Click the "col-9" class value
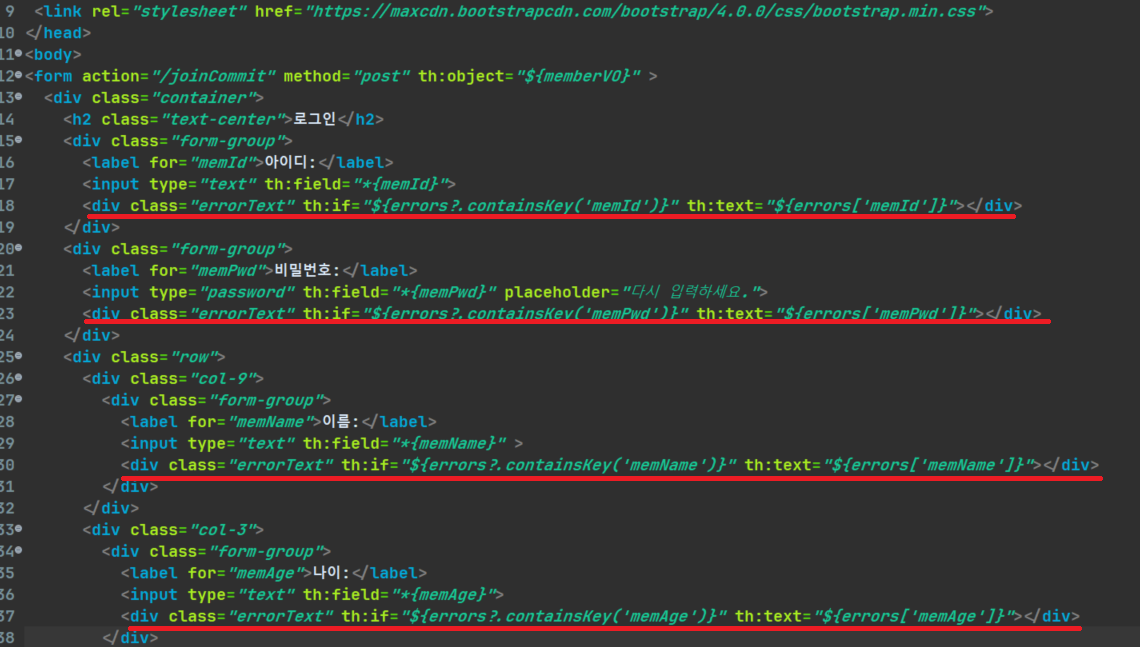 [221, 379]
